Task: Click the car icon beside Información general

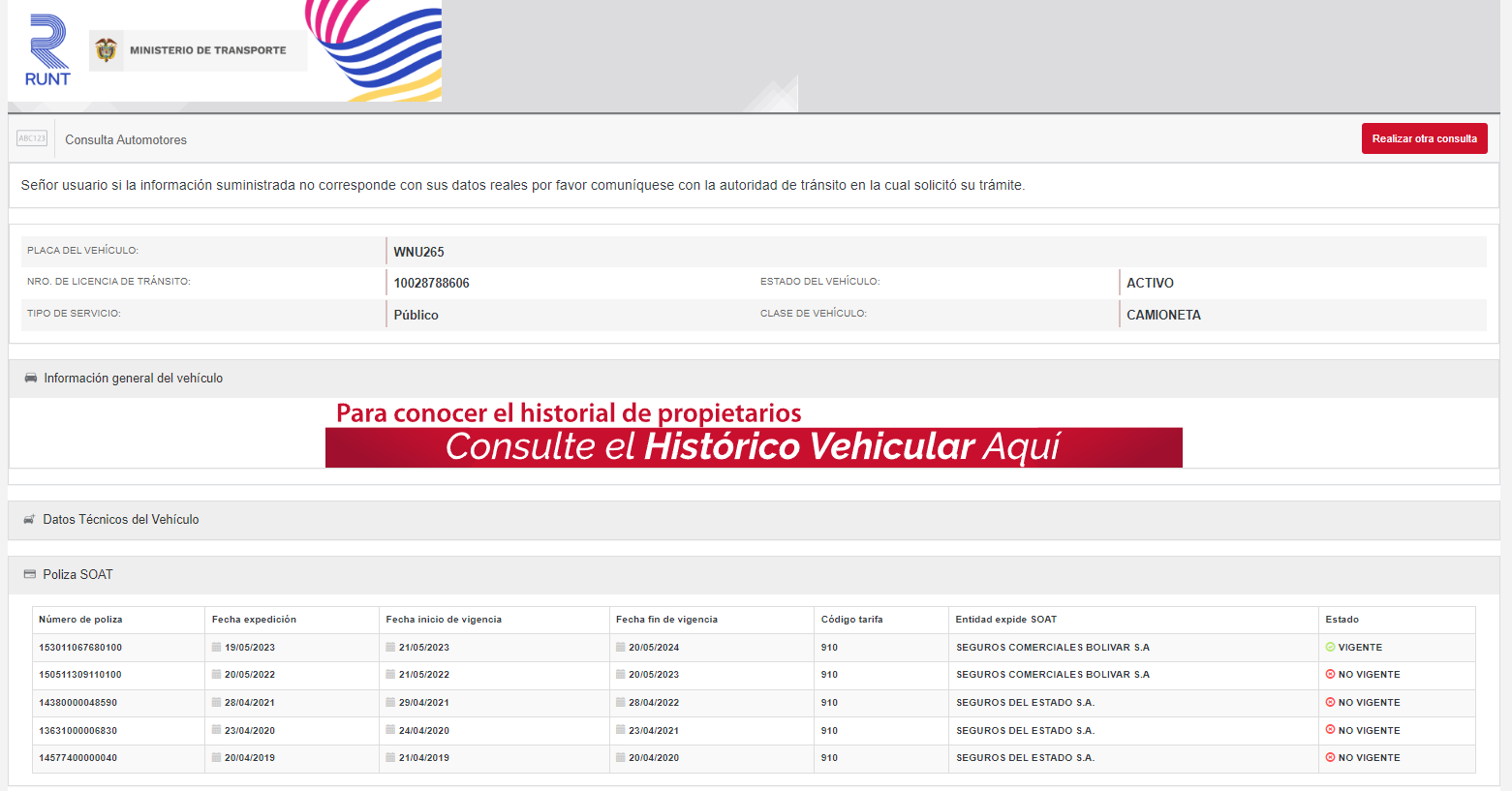Action: click(x=30, y=378)
